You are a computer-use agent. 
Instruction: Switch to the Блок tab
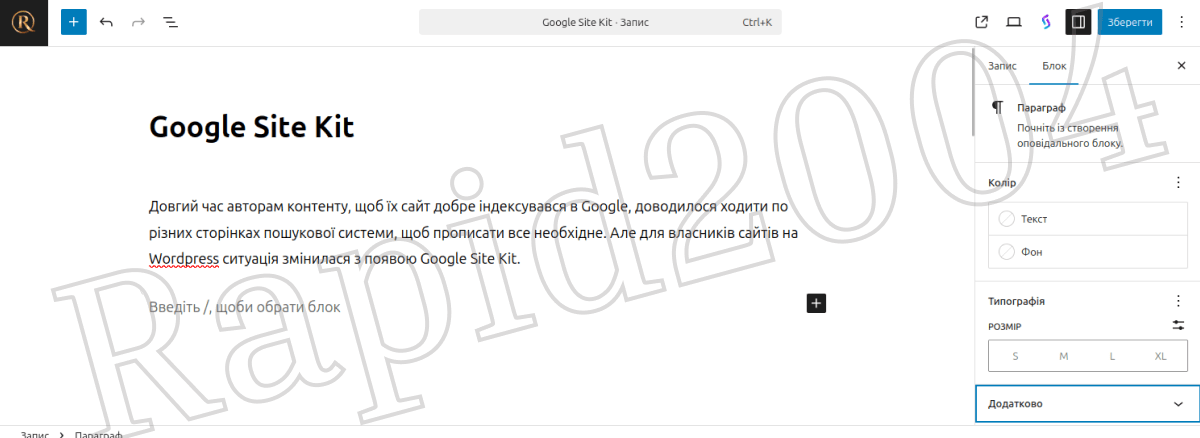pyautogui.click(x=1054, y=65)
